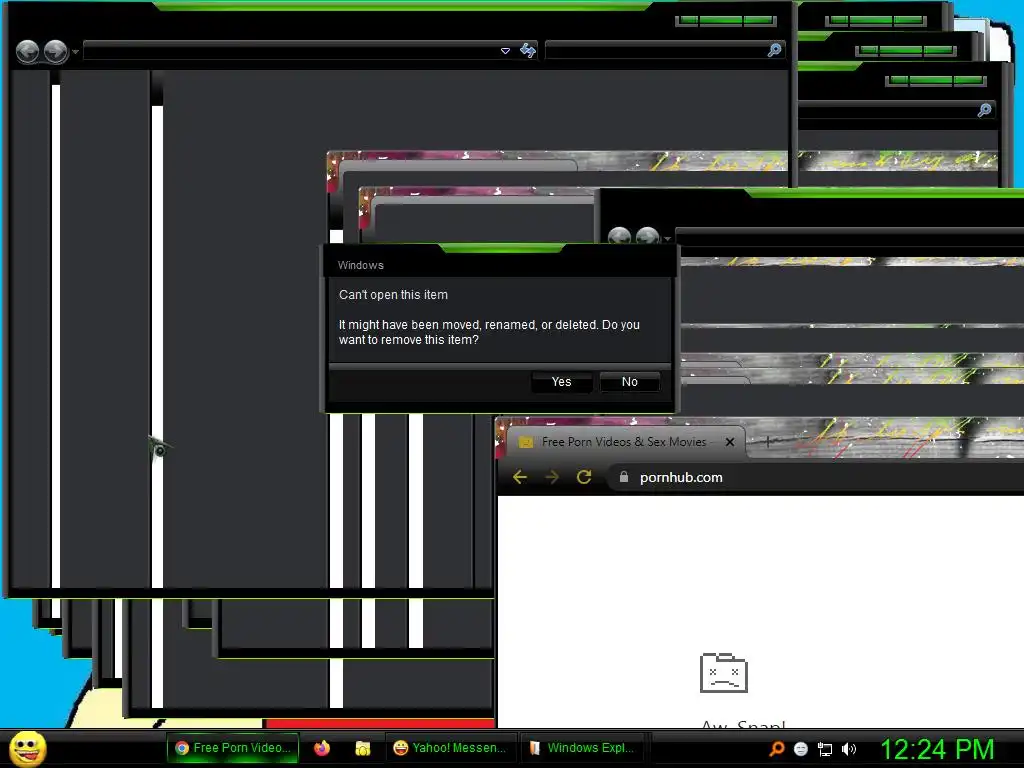Click the Chrome URL text field
The height and width of the screenshot is (768, 1024).
816,477
